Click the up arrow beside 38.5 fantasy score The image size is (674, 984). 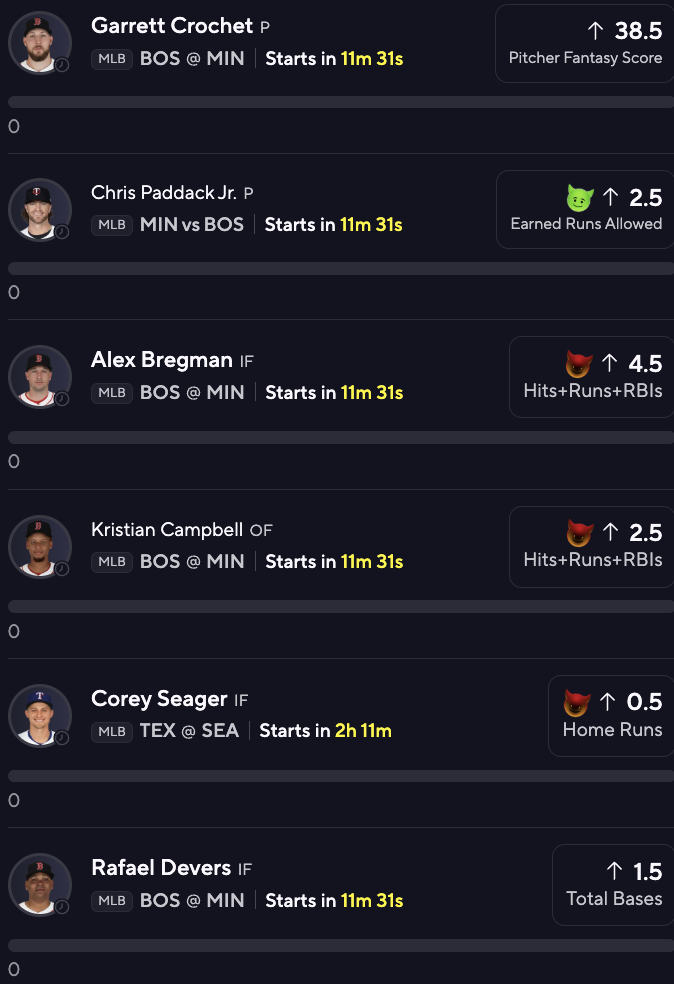coord(596,30)
